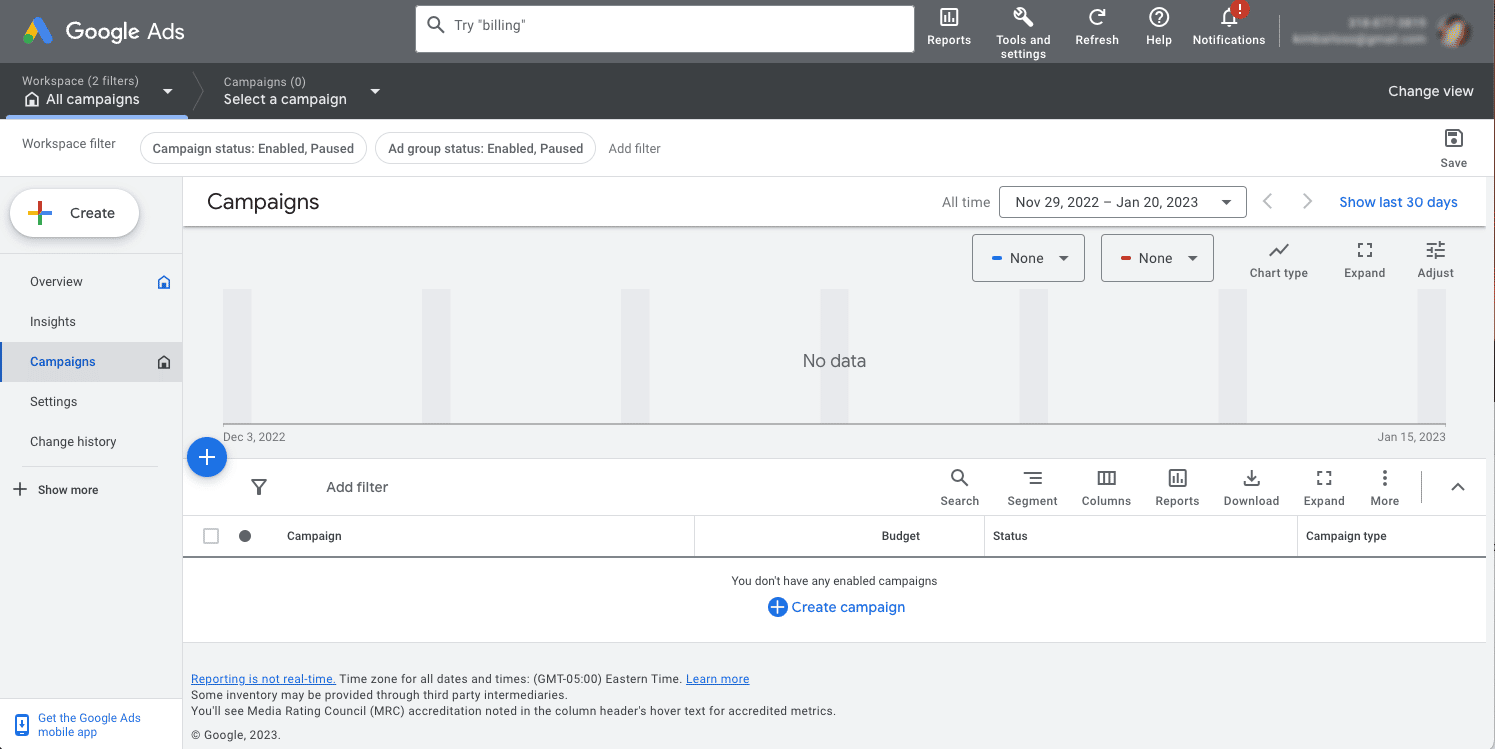Modify table Columns
The width and height of the screenshot is (1495, 749).
pyautogui.click(x=1106, y=487)
